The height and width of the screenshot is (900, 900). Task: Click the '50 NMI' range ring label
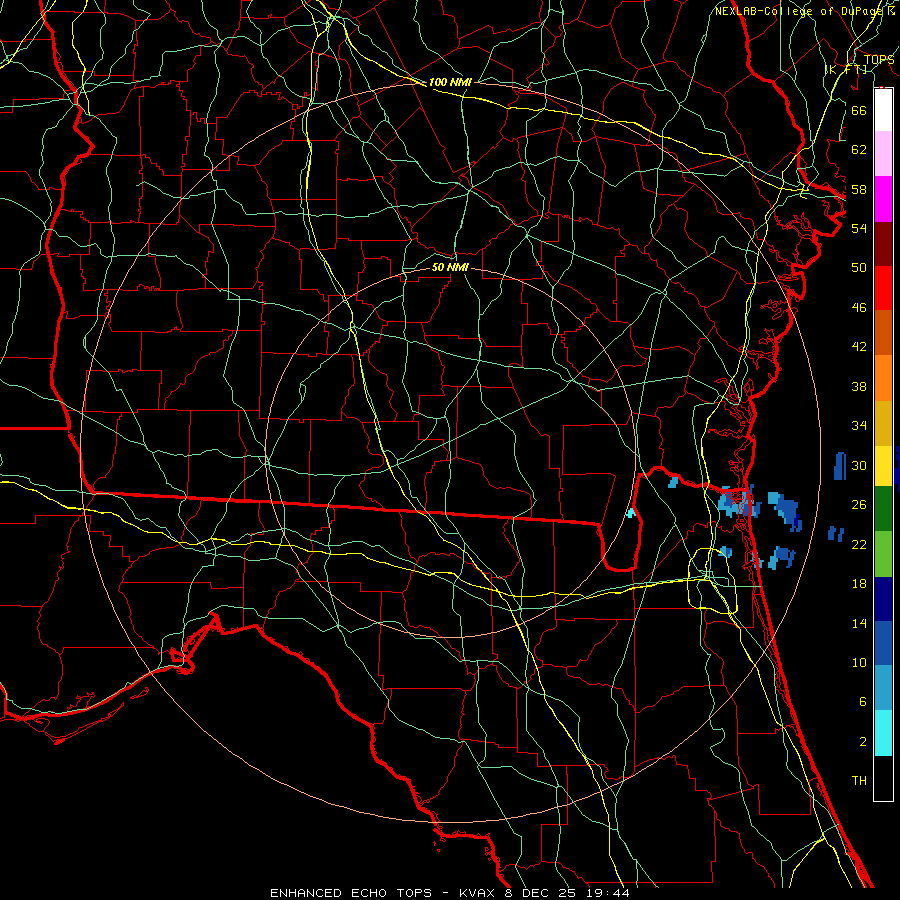point(450,267)
